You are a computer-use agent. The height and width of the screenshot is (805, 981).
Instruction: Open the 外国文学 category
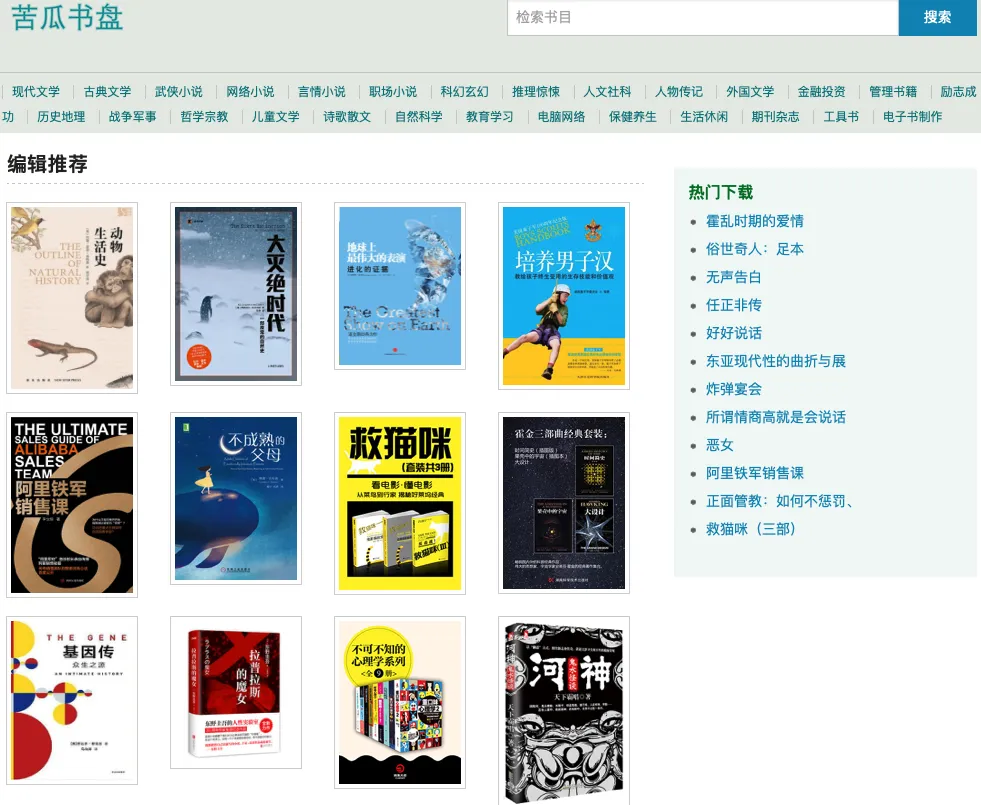(750, 92)
